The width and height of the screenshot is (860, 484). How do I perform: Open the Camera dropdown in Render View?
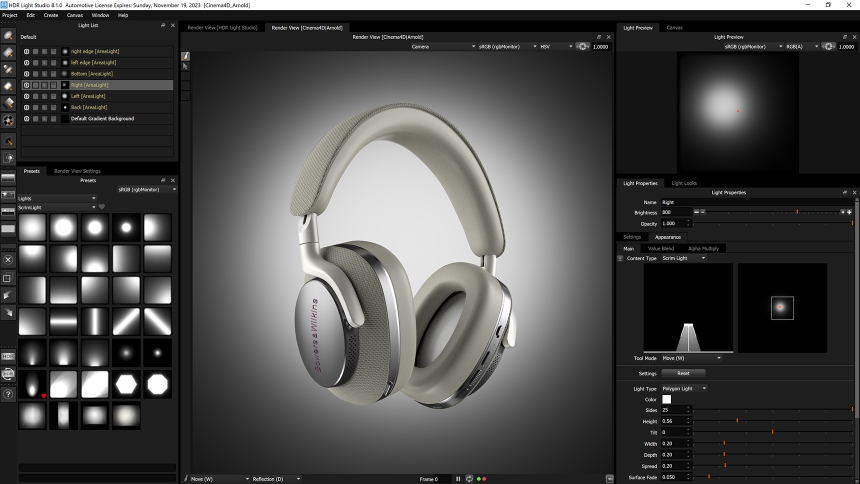pyautogui.click(x=443, y=47)
